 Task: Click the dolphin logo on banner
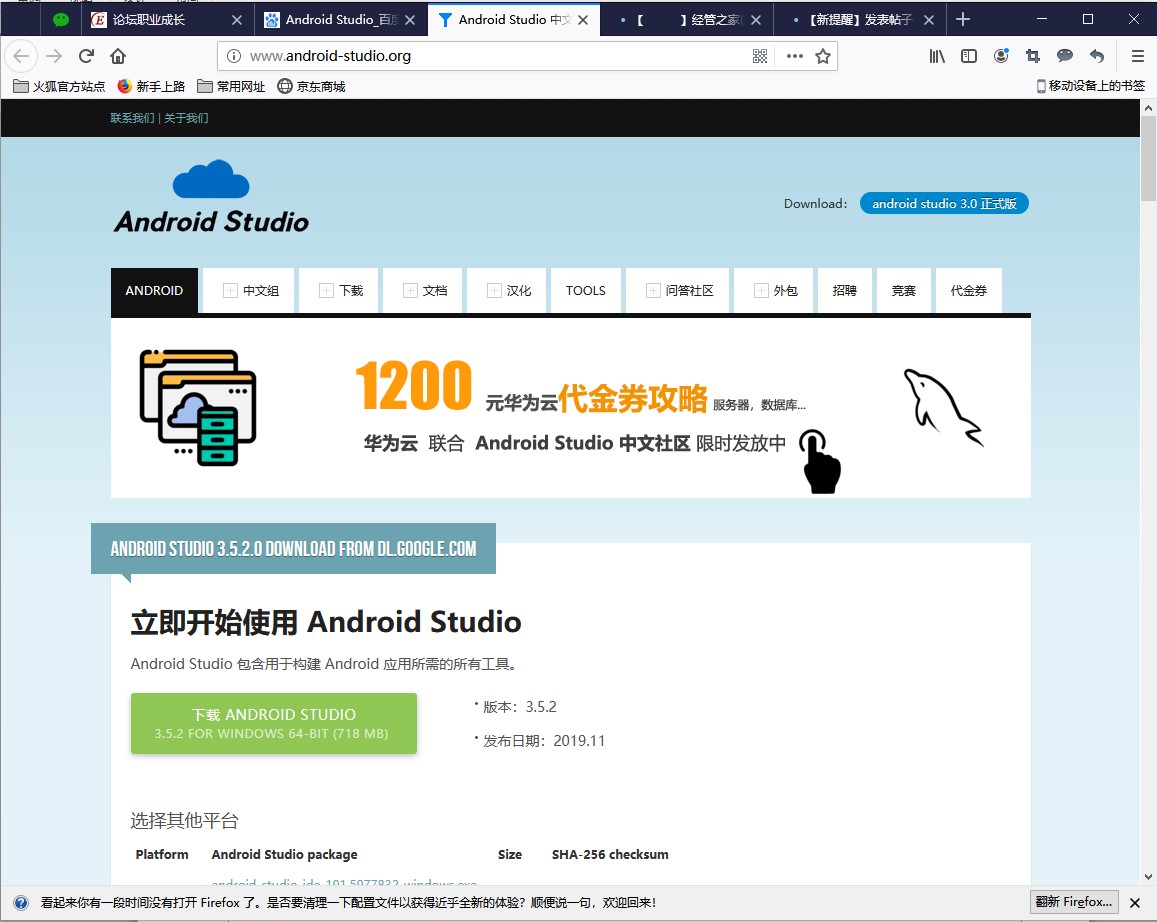point(944,408)
